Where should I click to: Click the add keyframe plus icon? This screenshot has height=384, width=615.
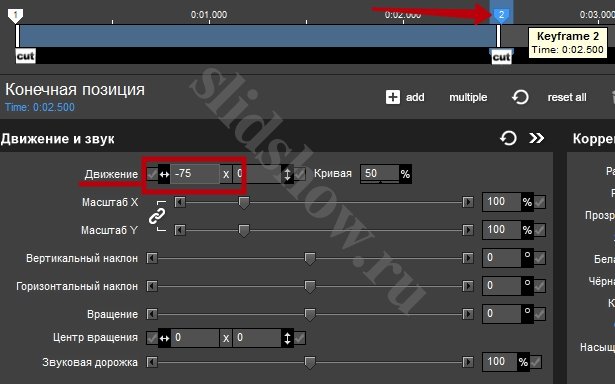coord(393,97)
